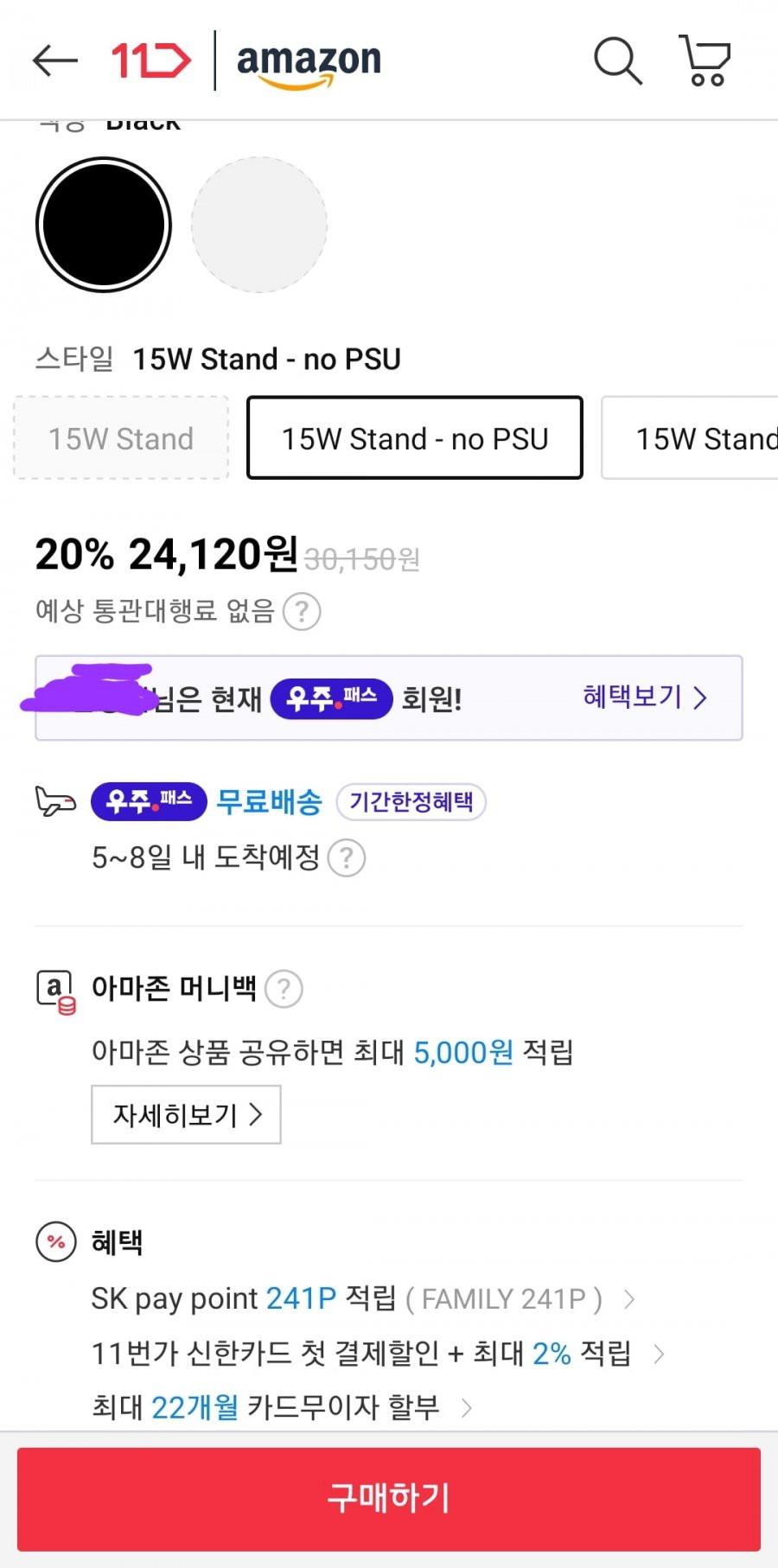Open search with magnifier icon

click(618, 61)
